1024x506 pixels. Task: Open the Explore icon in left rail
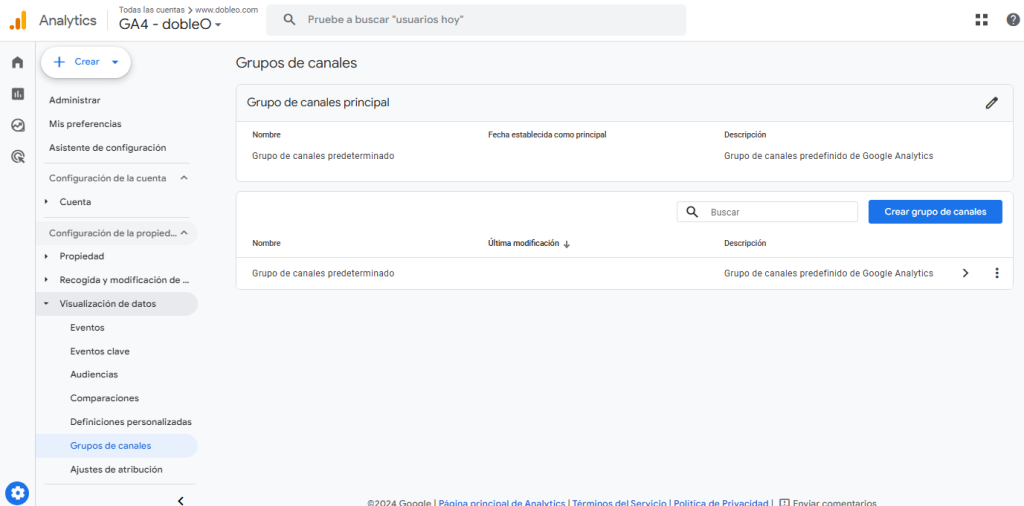(17, 125)
